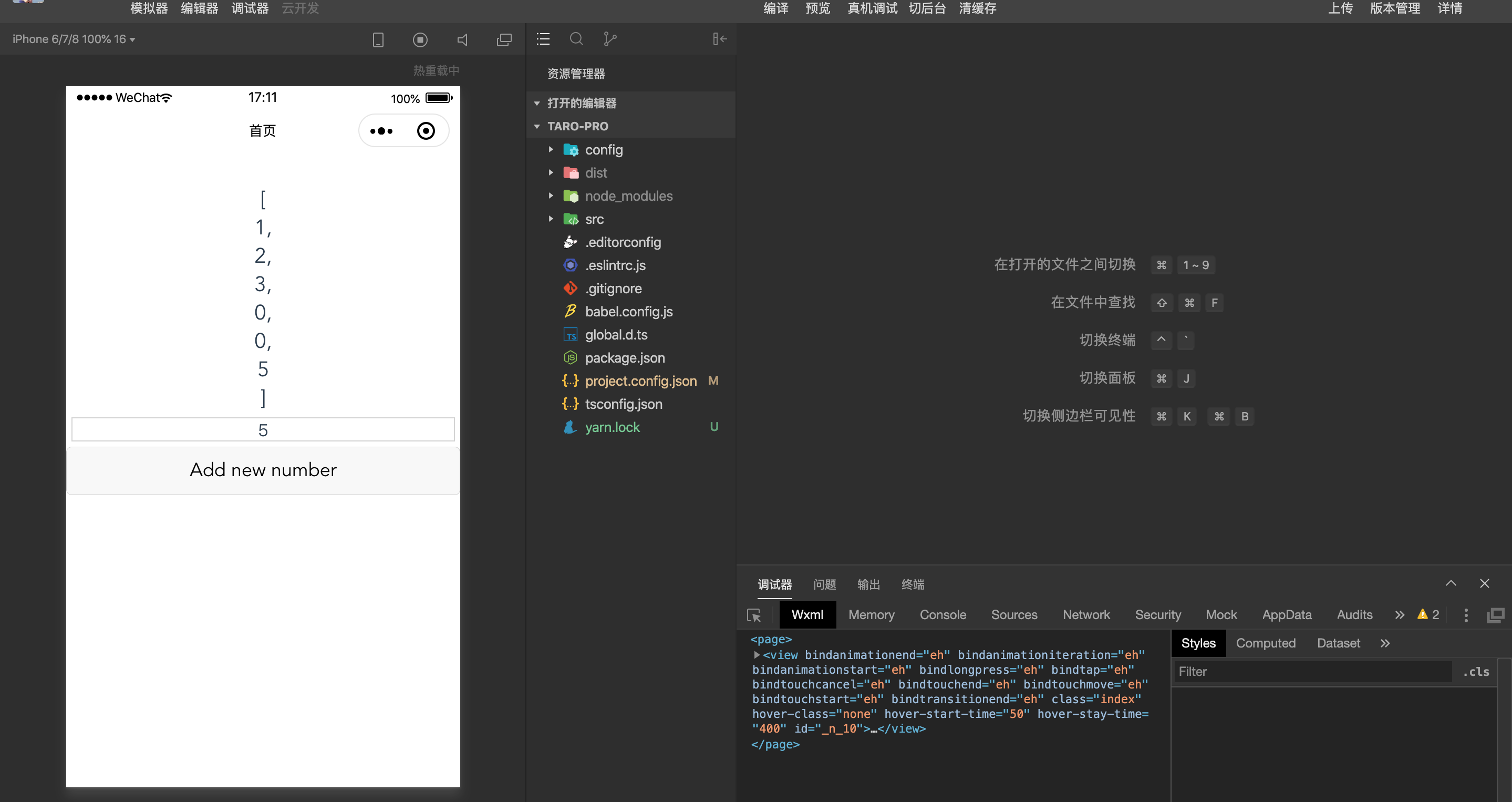1512x802 pixels.
Task: Click the Styles Filter input field
Action: 1312,672
